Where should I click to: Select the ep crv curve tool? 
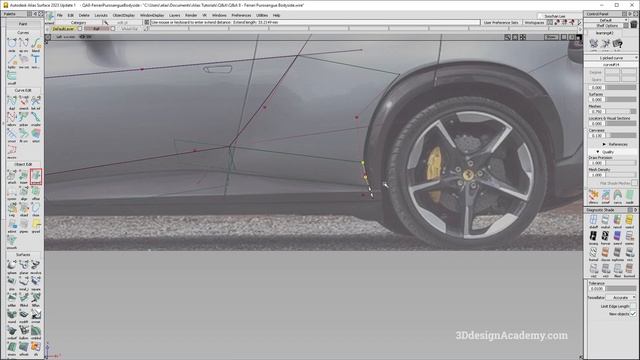click(x=24, y=43)
